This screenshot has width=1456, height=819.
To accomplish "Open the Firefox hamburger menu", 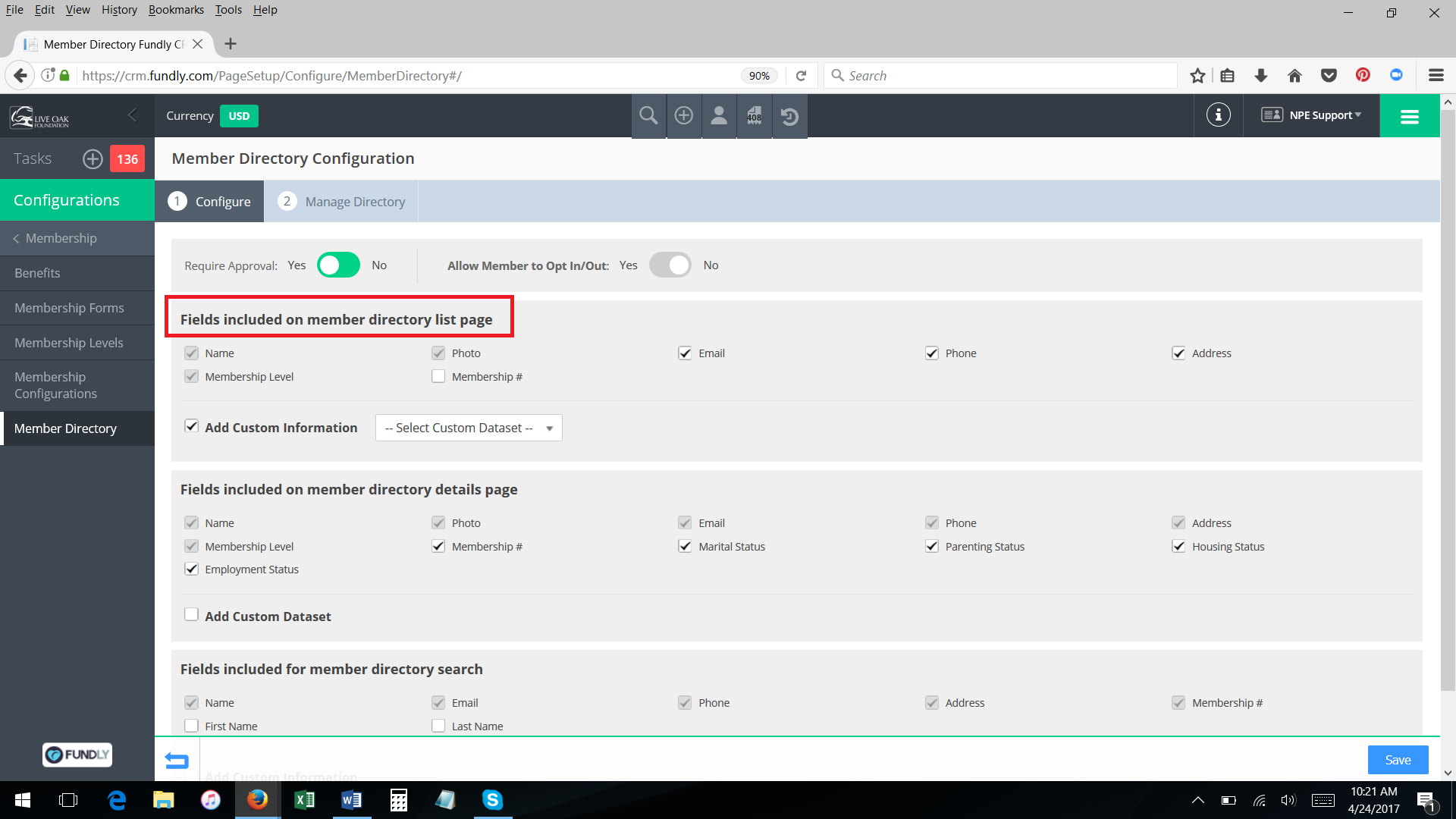I will [1436, 75].
